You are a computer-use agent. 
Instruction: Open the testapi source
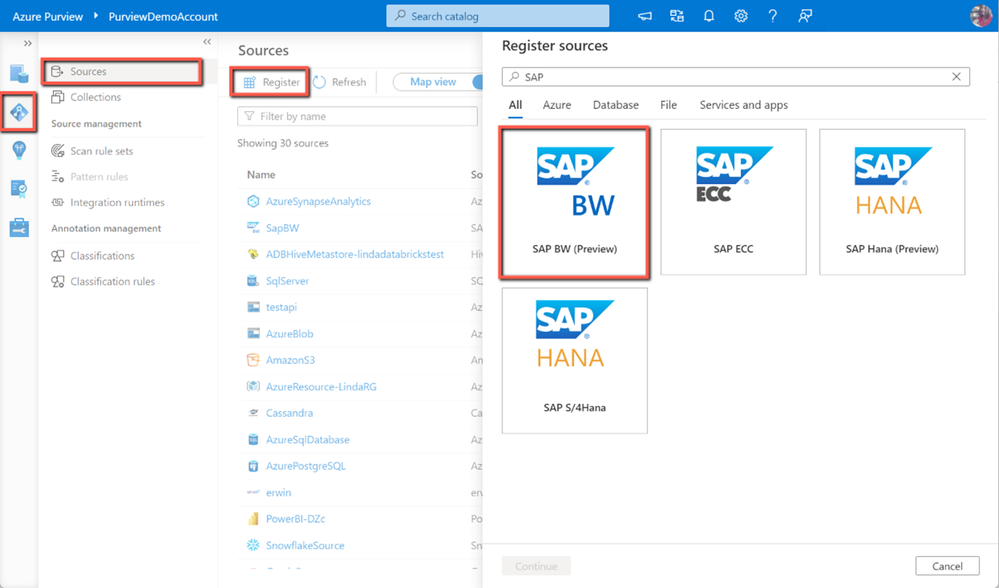click(x=281, y=307)
